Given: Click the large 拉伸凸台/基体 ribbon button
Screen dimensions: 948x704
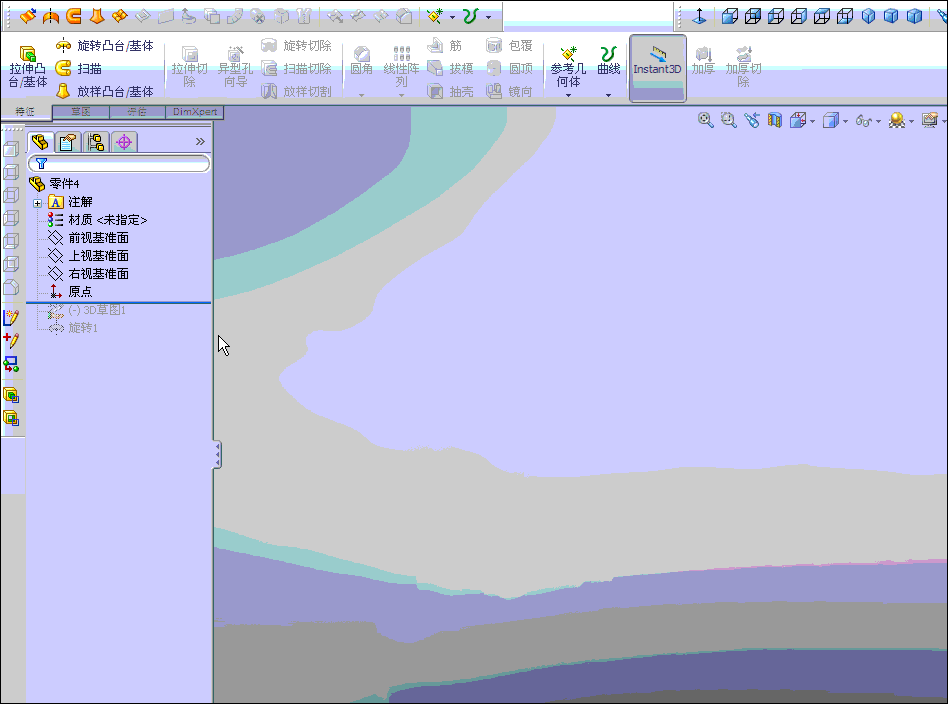Looking at the screenshot, I should point(28,67).
